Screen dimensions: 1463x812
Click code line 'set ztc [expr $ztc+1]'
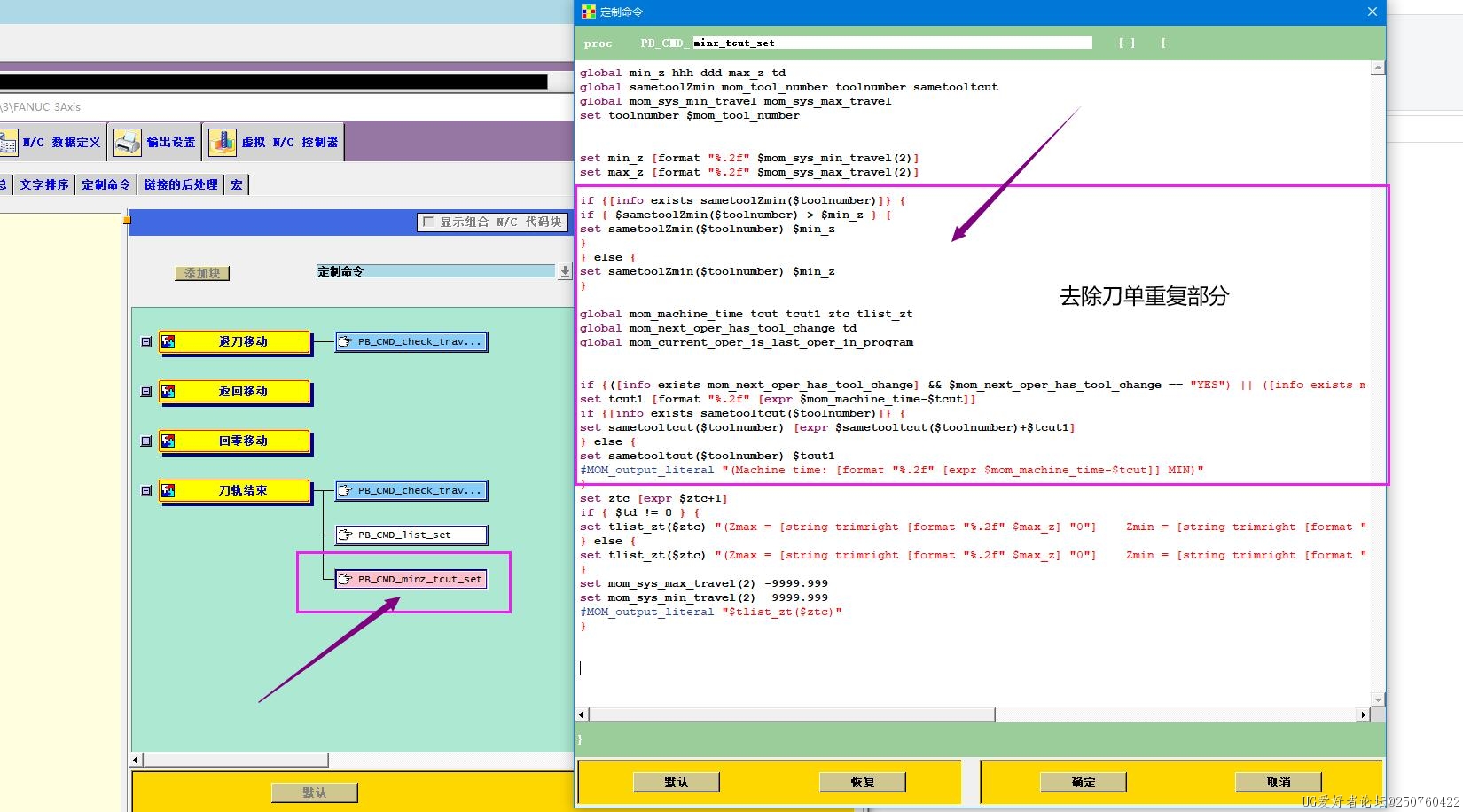click(x=653, y=498)
